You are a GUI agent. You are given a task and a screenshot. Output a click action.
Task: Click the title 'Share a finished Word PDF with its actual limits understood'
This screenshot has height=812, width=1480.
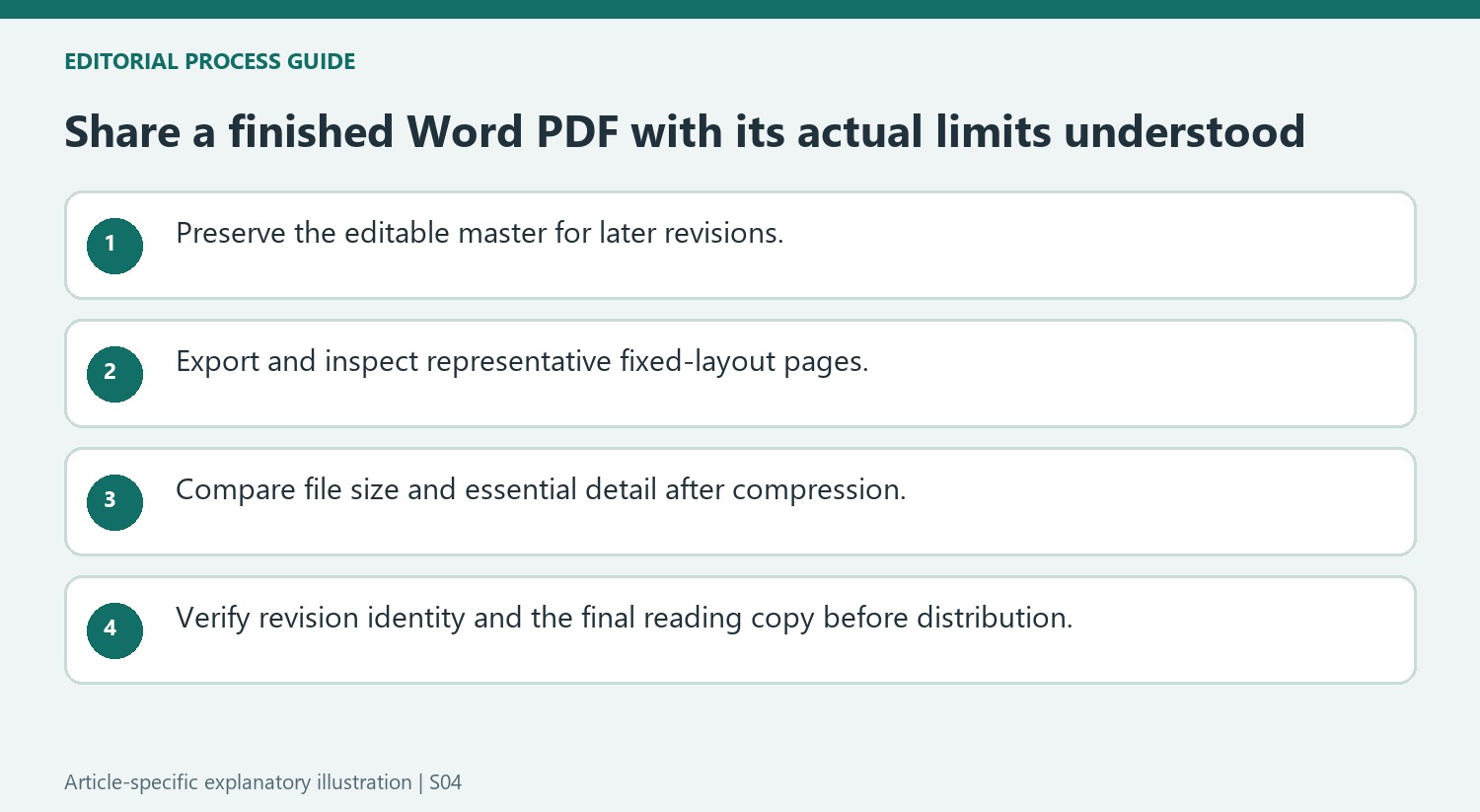pos(685,131)
